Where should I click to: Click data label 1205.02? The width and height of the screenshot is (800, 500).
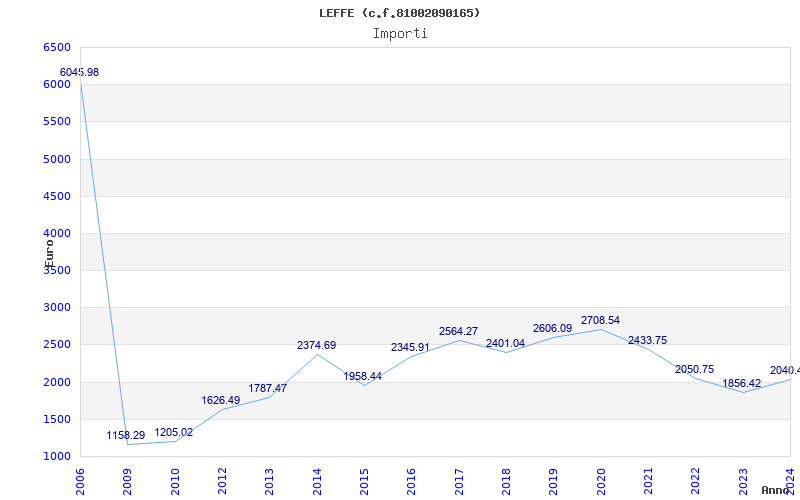point(173,433)
